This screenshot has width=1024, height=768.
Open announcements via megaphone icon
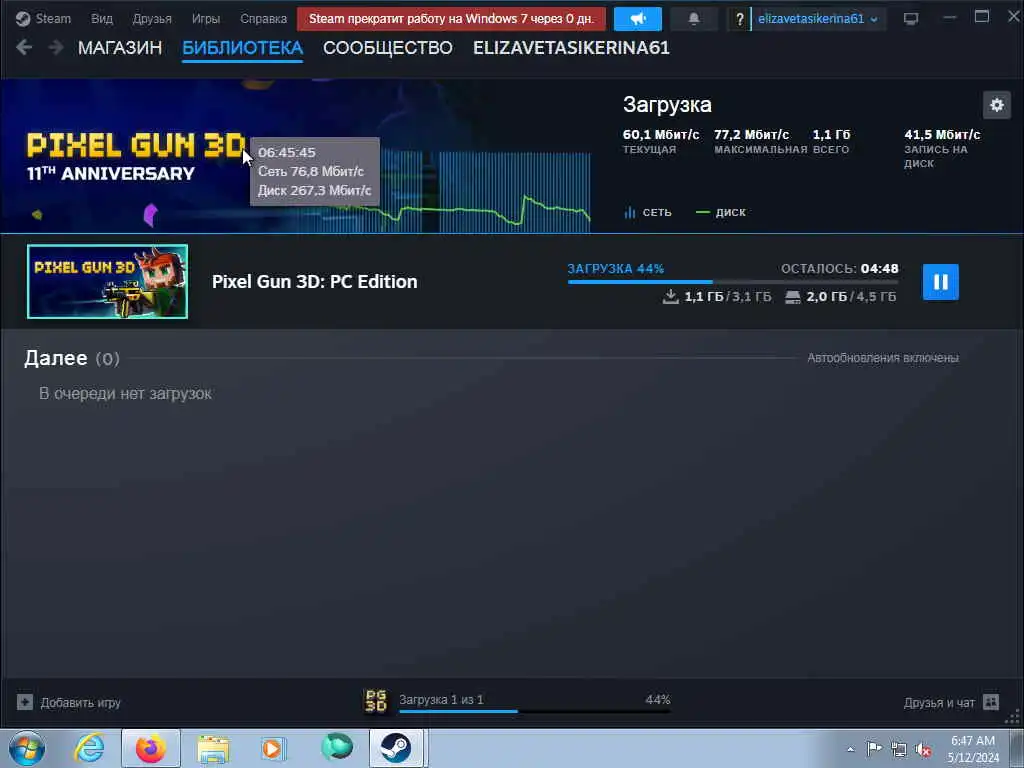pos(637,19)
